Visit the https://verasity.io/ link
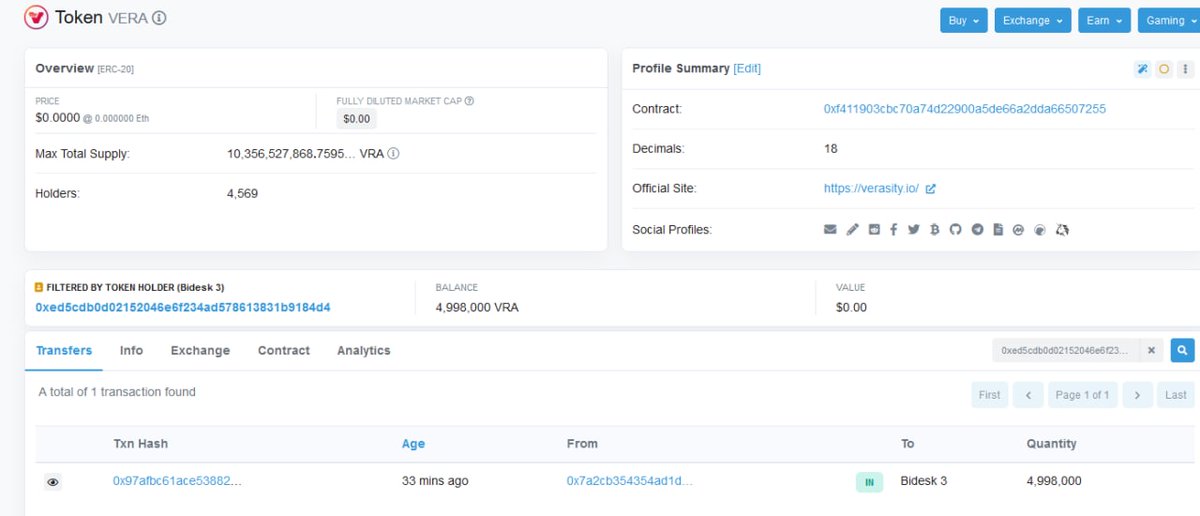The height and width of the screenshot is (516, 1200). 871,189
